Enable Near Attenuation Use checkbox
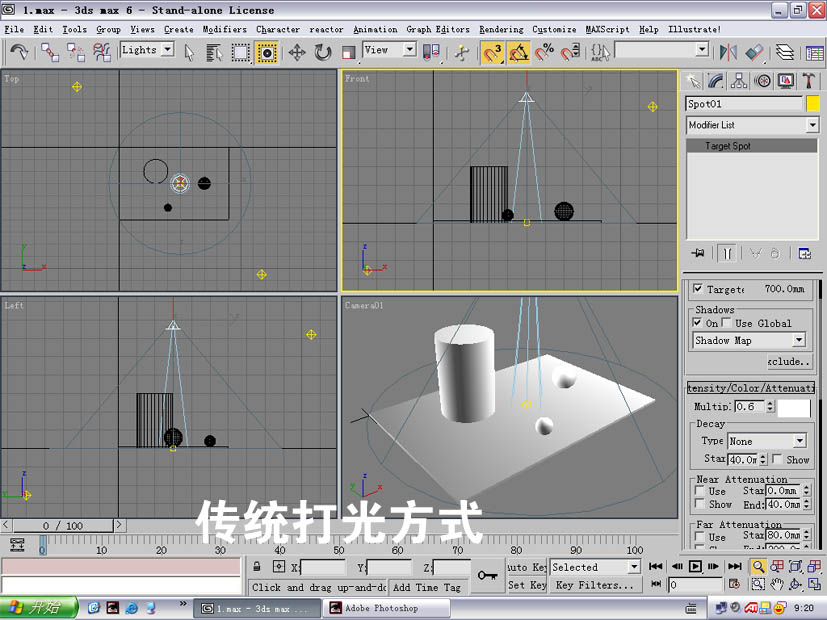The image size is (827, 620). pyautogui.click(x=700, y=491)
